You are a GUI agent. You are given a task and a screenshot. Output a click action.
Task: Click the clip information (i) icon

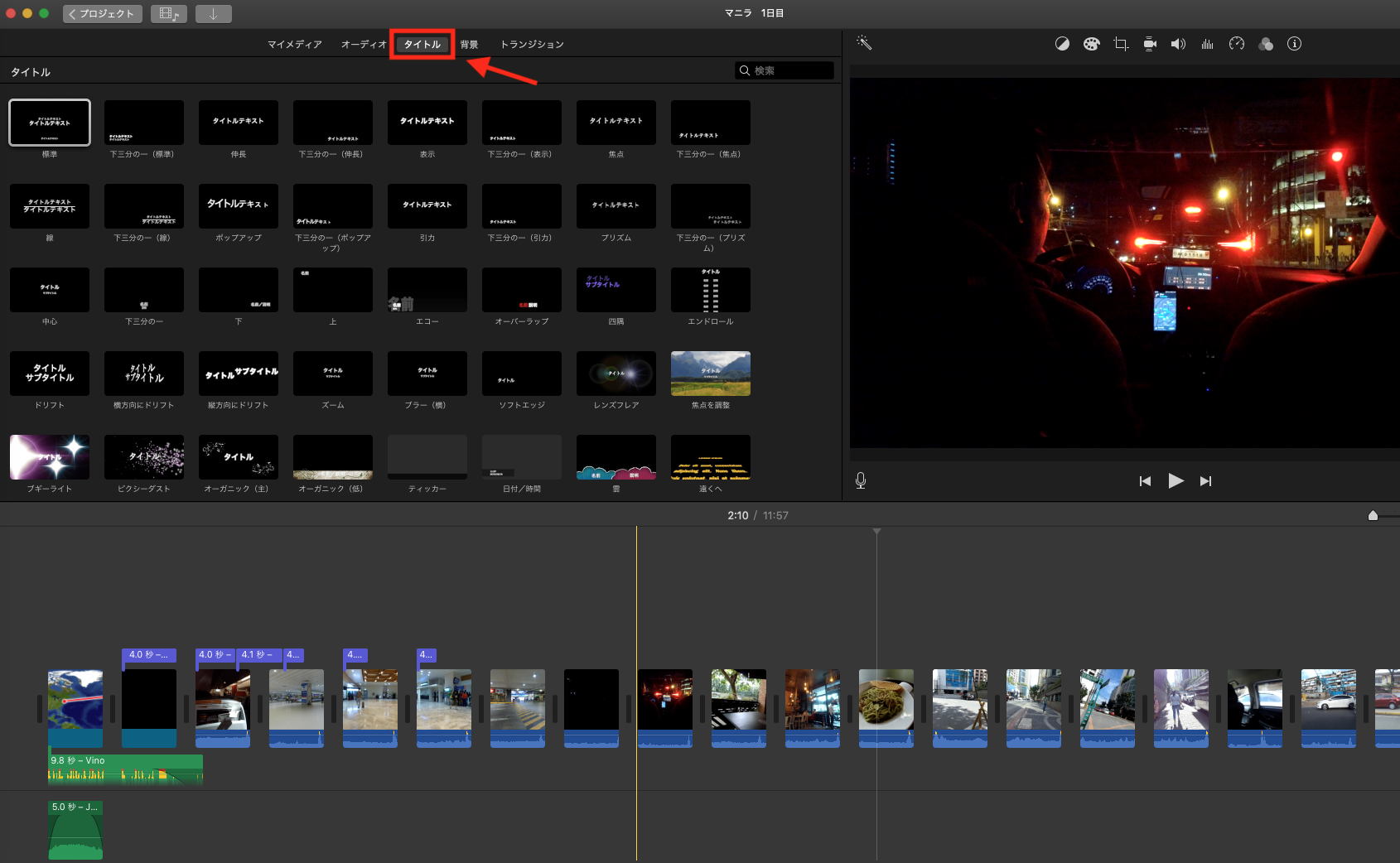tap(1295, 44)
